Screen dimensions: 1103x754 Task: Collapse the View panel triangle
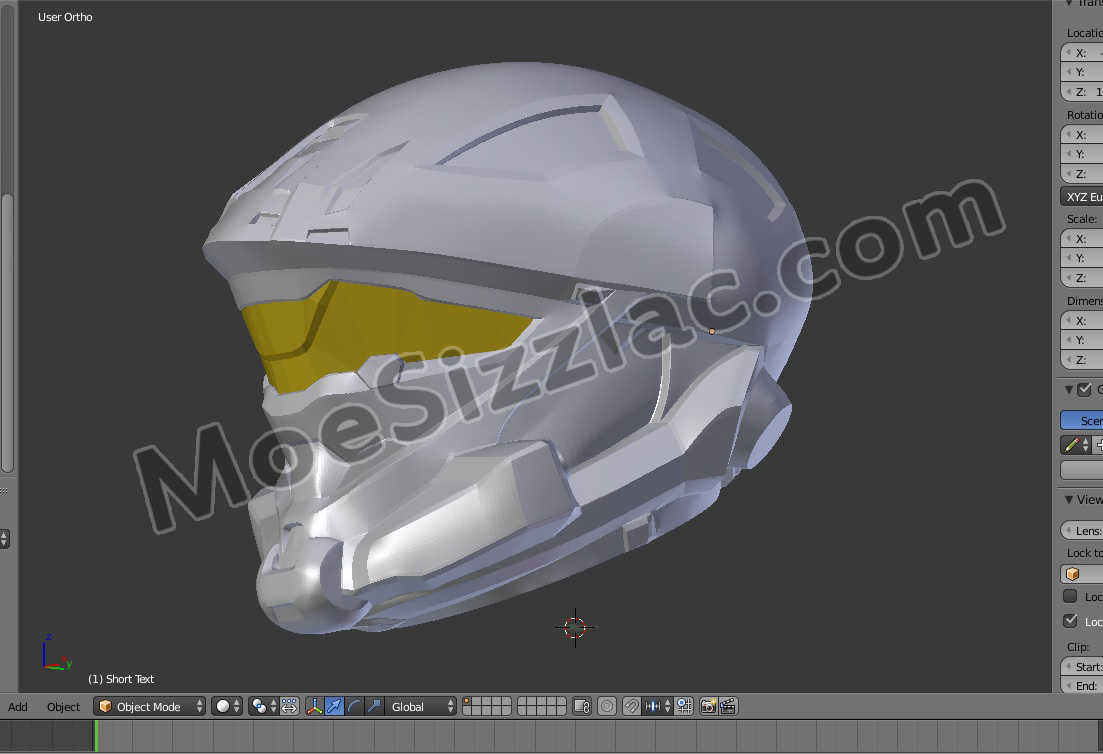[x=1069, y=499]
